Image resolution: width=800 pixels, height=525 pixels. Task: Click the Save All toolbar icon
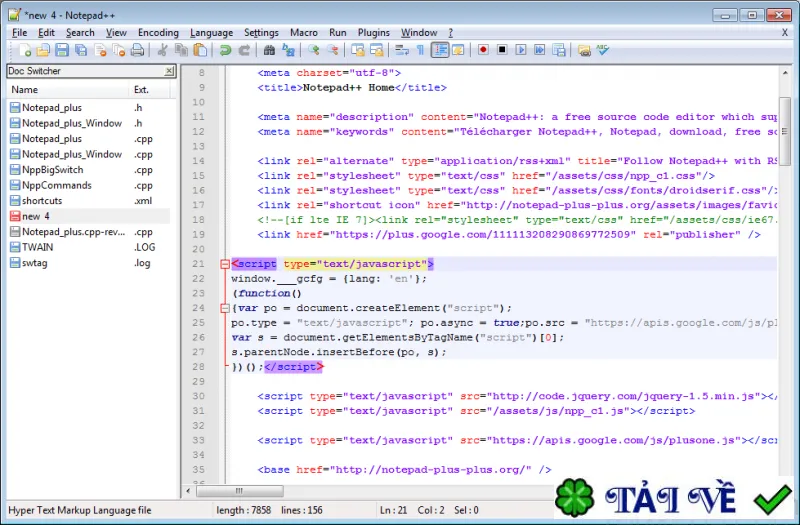click(81, 50)
